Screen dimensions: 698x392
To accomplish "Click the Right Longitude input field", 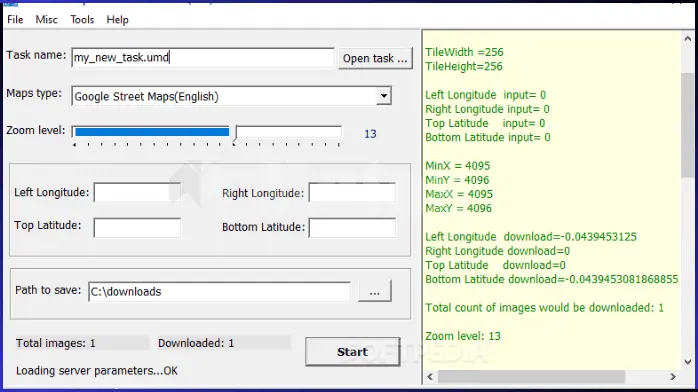I will 352,193.
